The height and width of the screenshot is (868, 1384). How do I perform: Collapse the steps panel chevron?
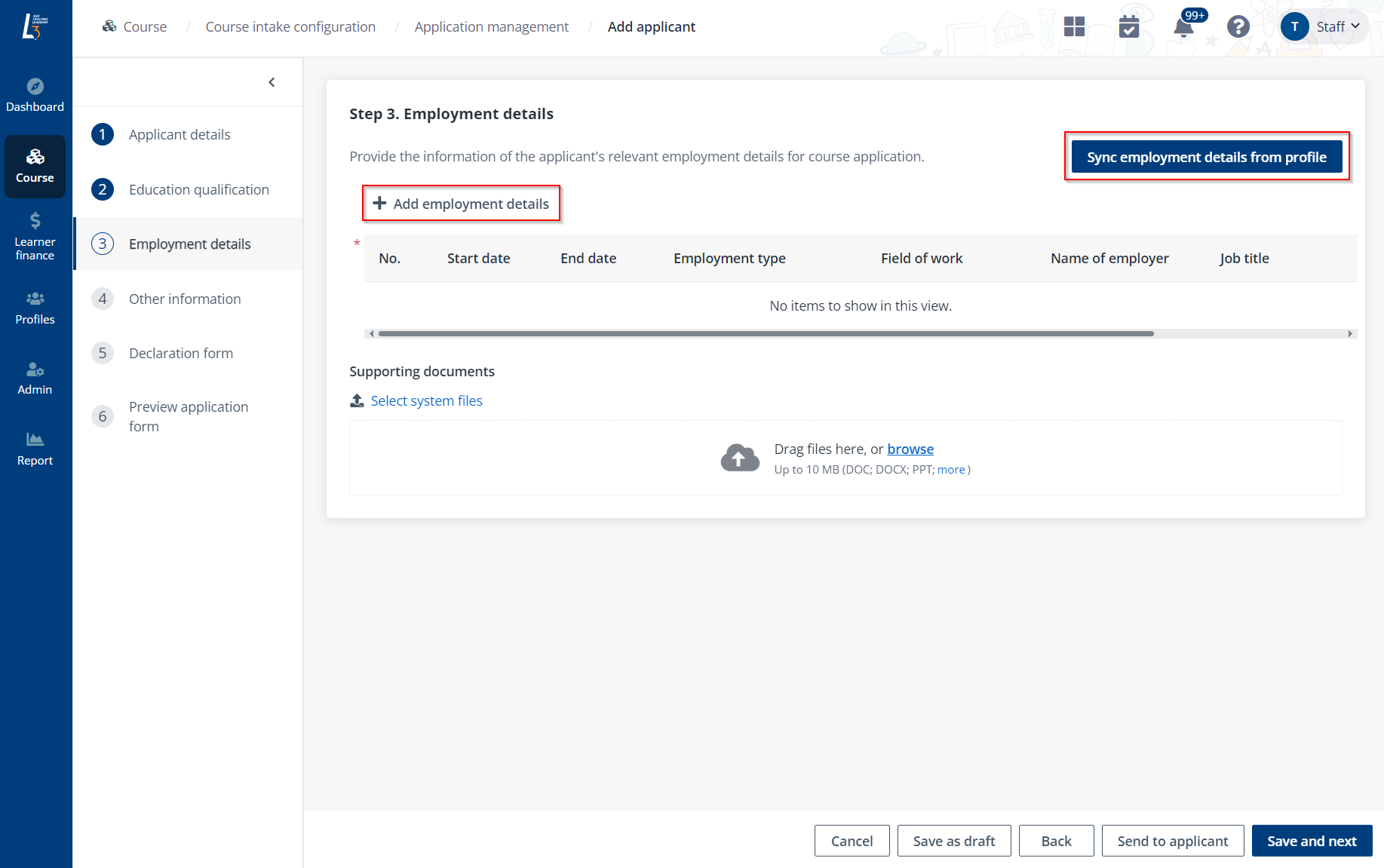coord(272,82)
